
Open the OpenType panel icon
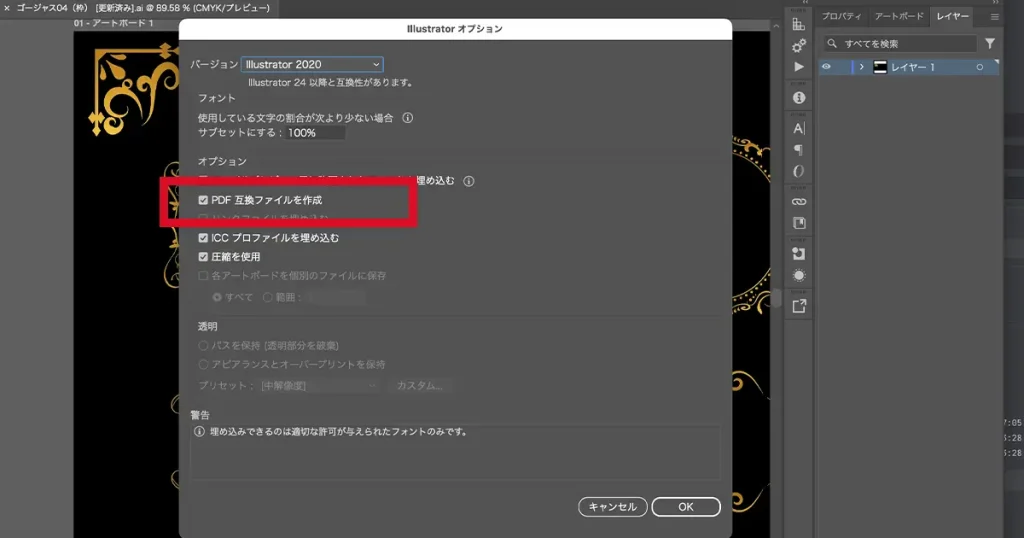click(798, 171)
